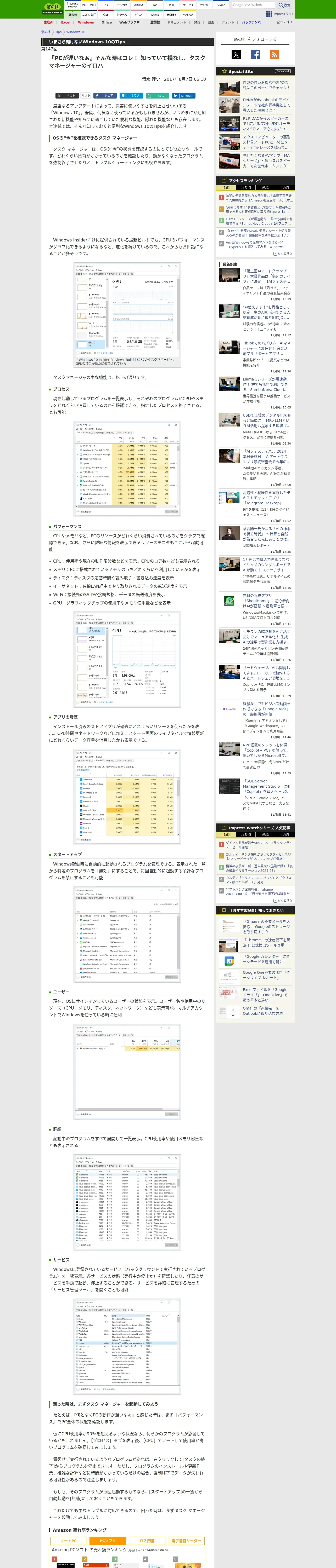Click もっと見る under Impress Watch ranking
The width and height of the screenshot is (336, 1568).
[x=283, y=900]
